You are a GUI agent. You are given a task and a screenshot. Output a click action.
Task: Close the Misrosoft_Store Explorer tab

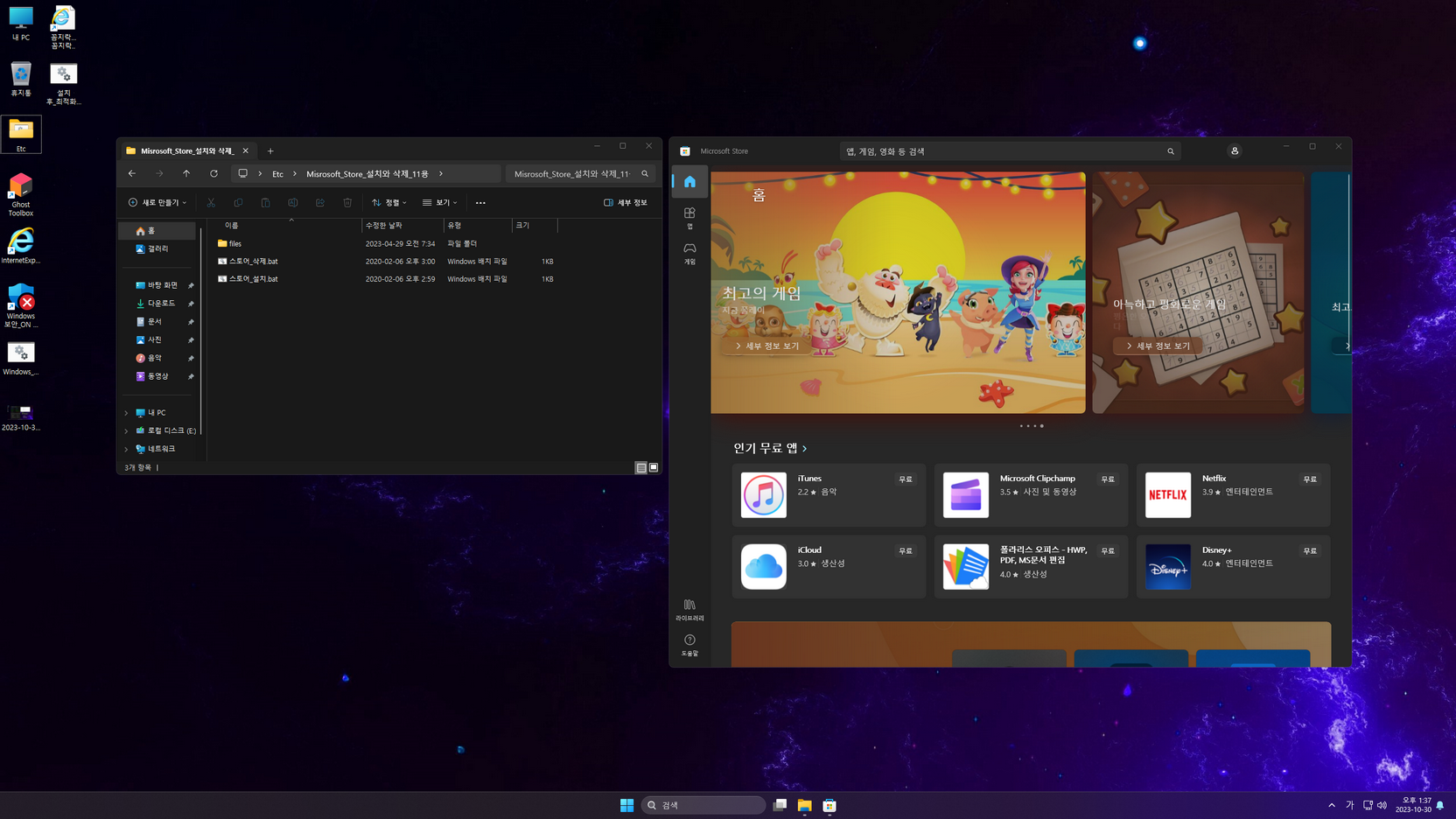coord(246,150)
